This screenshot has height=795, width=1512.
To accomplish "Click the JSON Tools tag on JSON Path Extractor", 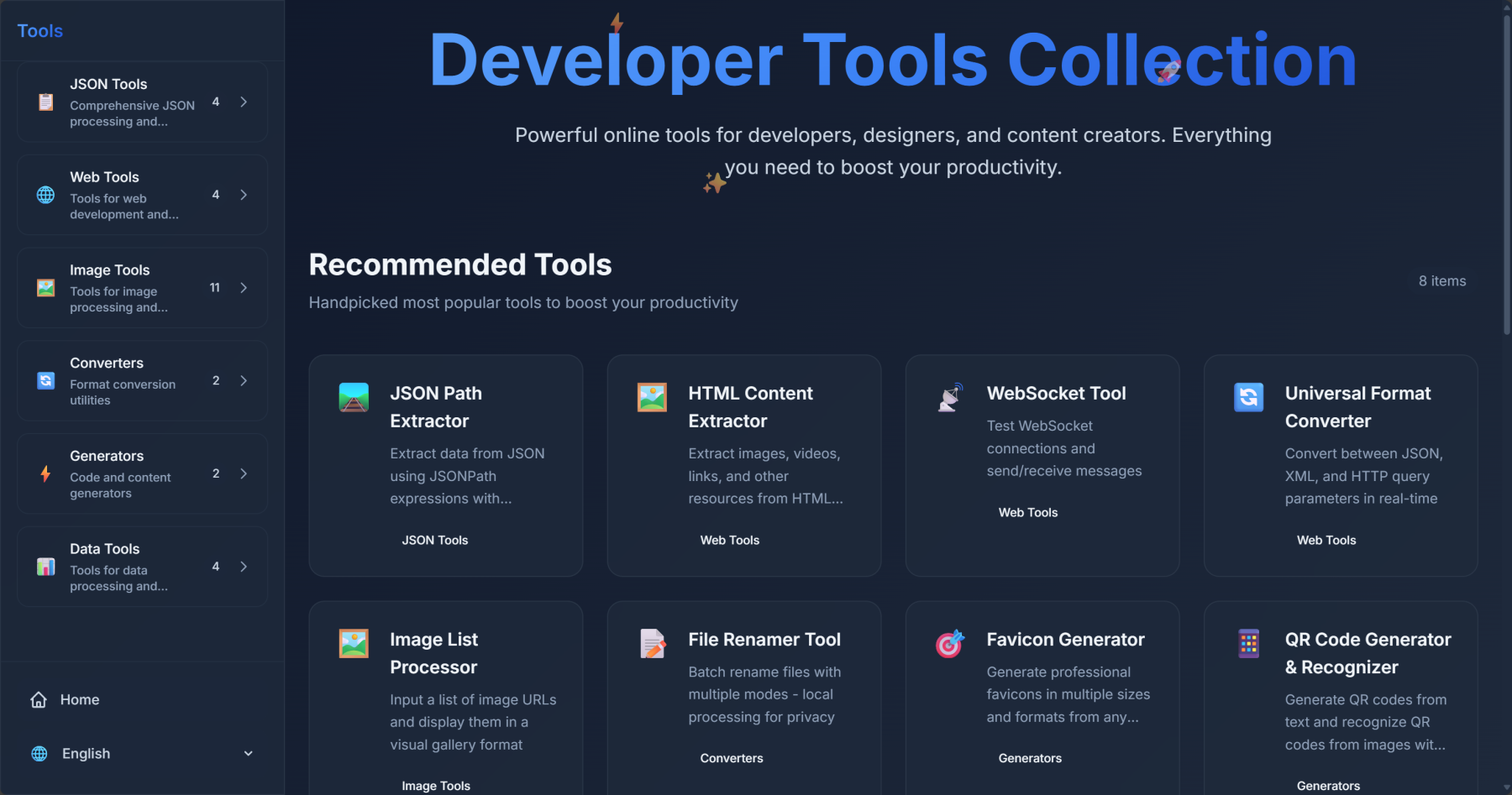I will click(434, 541).
